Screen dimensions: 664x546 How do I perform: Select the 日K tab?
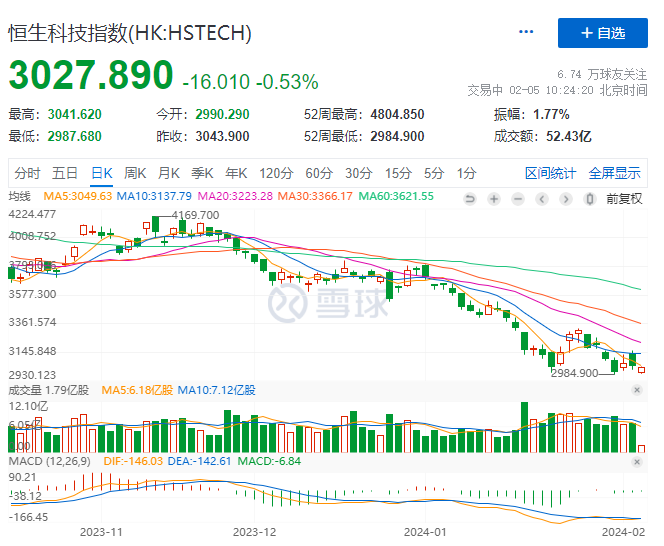click(x=102, y=173)
